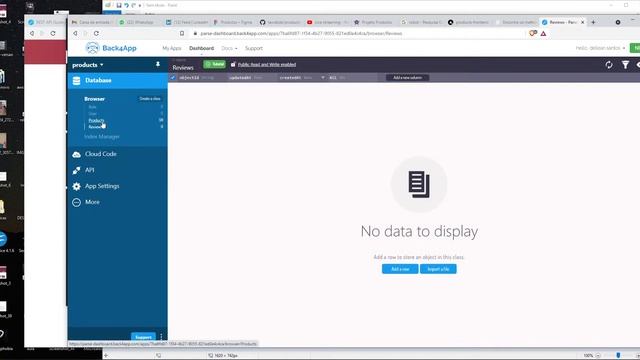The width and height of the screenshot is (640, 360).
Task: Expand the More sidebar item
Action: (92, 202)
